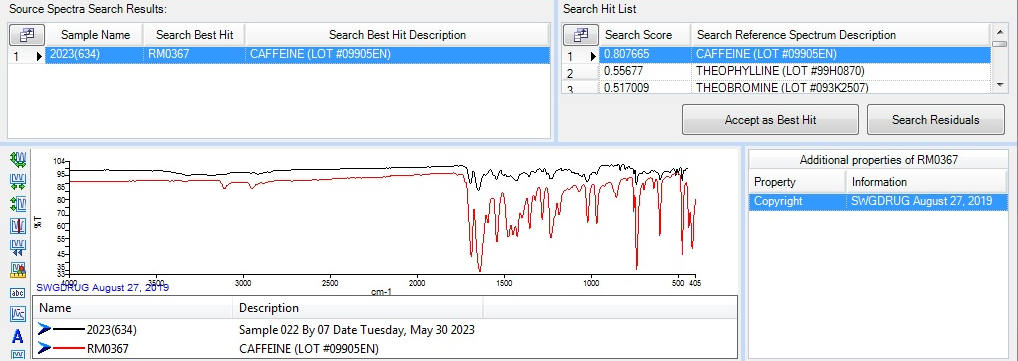Click Accept as Best Hit button
This screenshot has width=1018, height=361.
pyautogui.click(x=770, y=119)
